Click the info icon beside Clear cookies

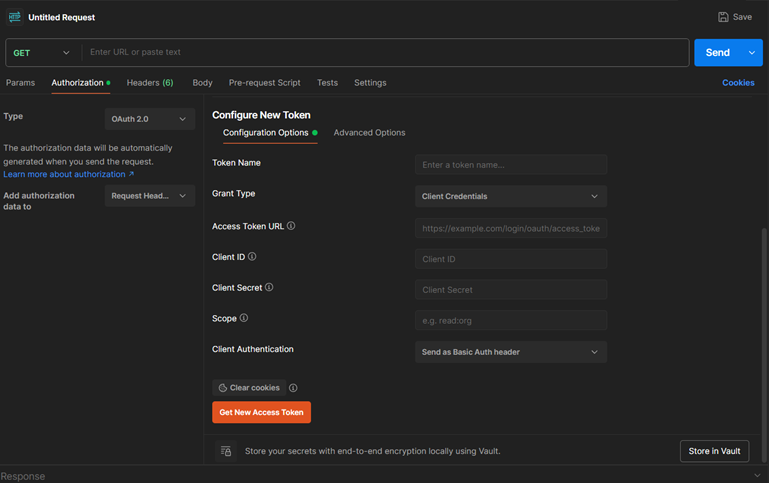tap(293, 388)
